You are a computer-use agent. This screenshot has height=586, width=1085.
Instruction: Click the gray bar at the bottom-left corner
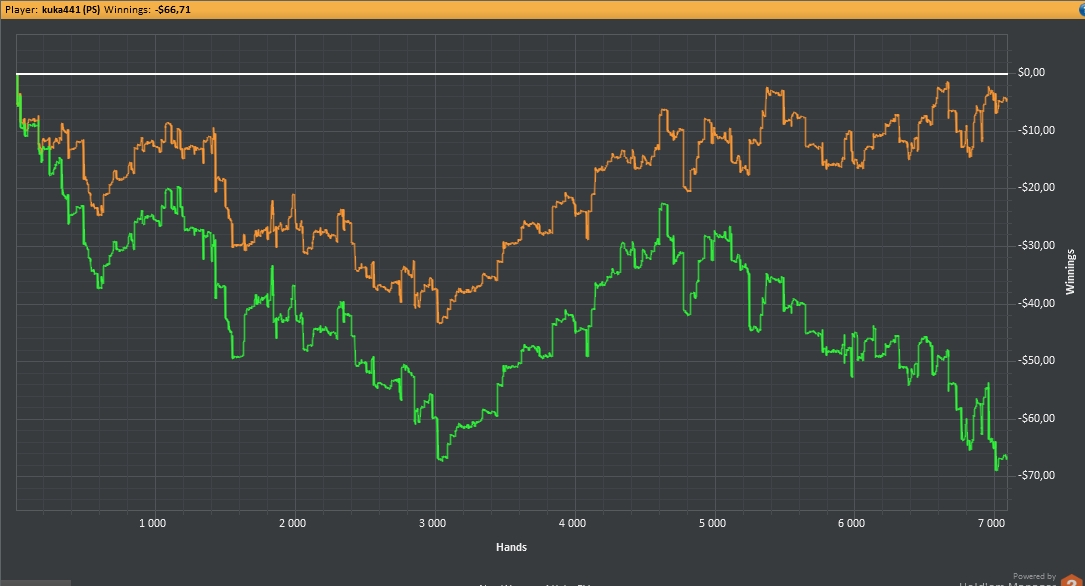(35, 582)
